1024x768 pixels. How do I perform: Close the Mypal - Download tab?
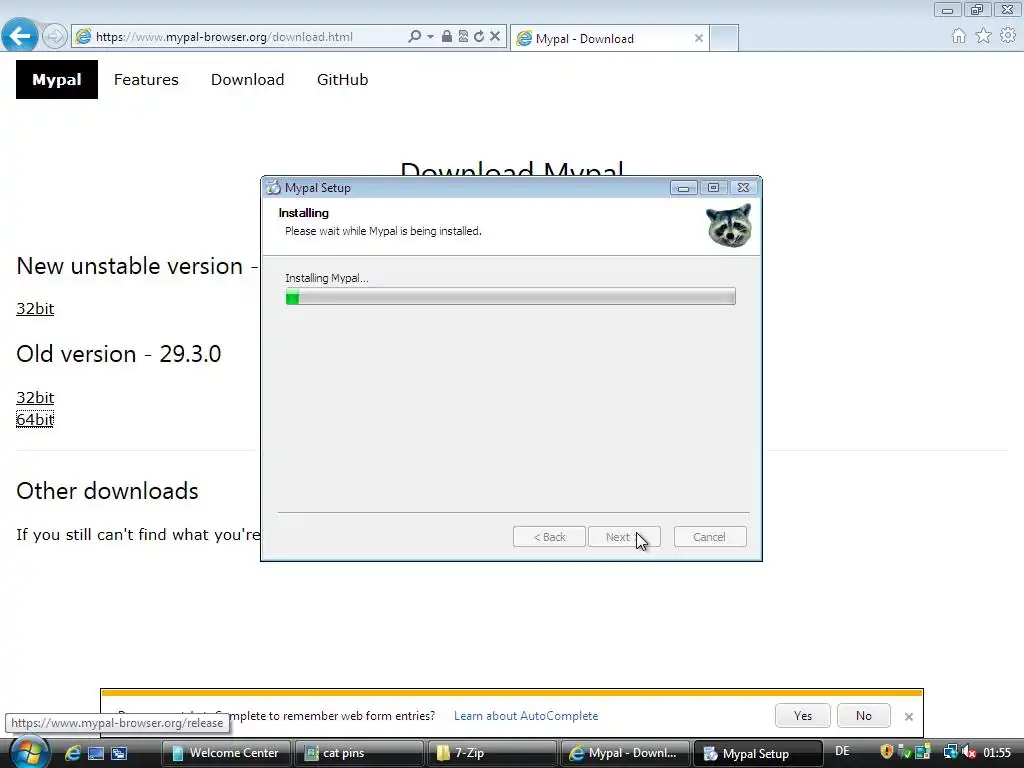click(x=699, y=39)
